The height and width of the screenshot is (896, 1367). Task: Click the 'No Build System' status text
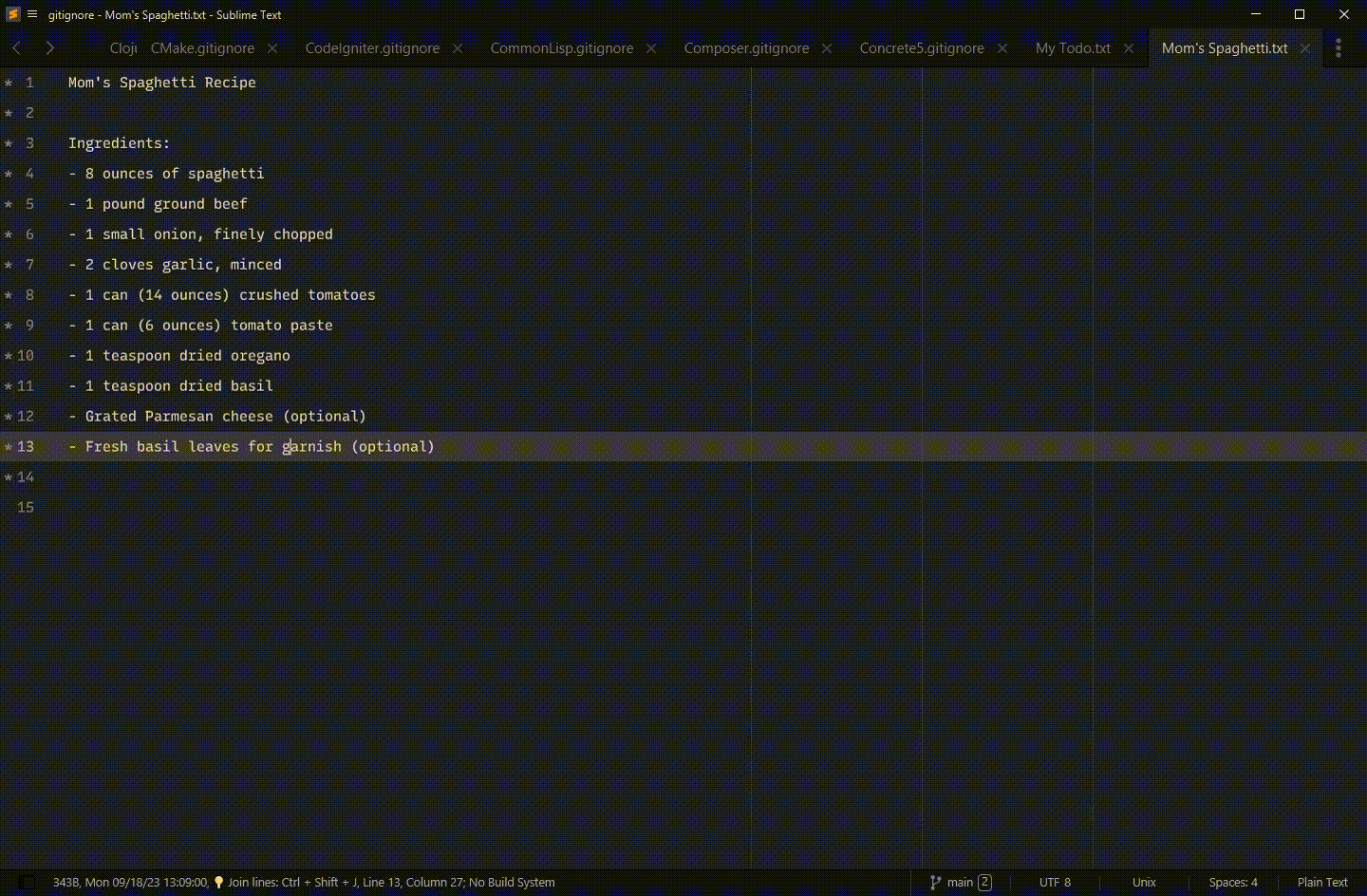point(512,883)
